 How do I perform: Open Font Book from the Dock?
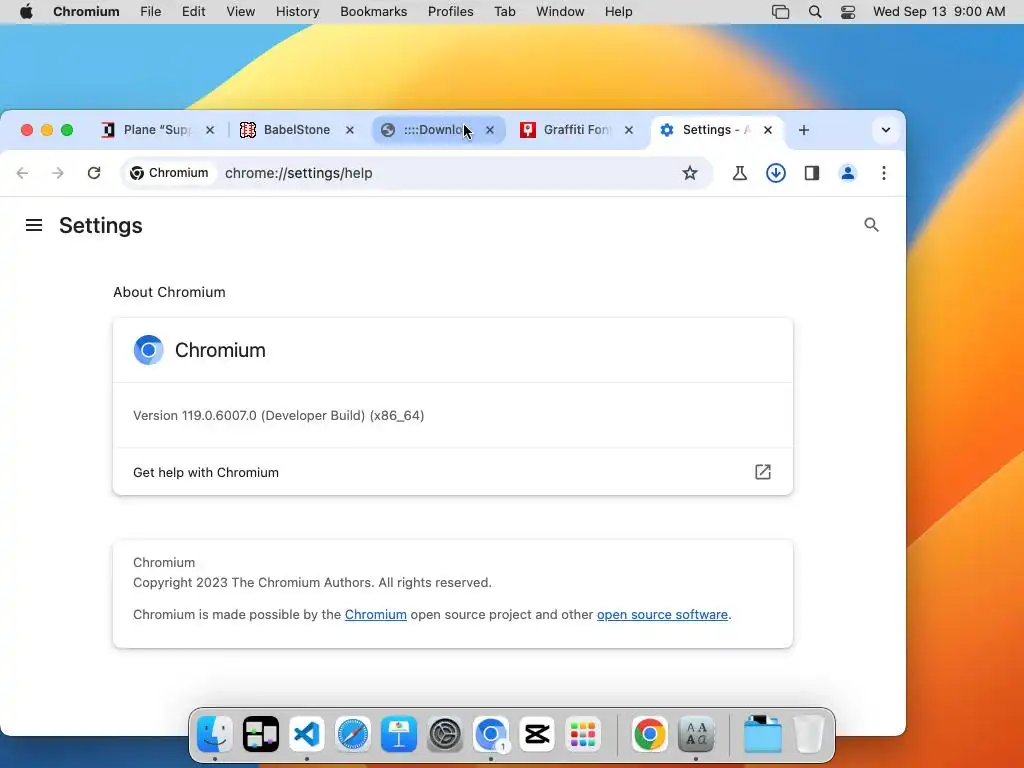point(696,734)
